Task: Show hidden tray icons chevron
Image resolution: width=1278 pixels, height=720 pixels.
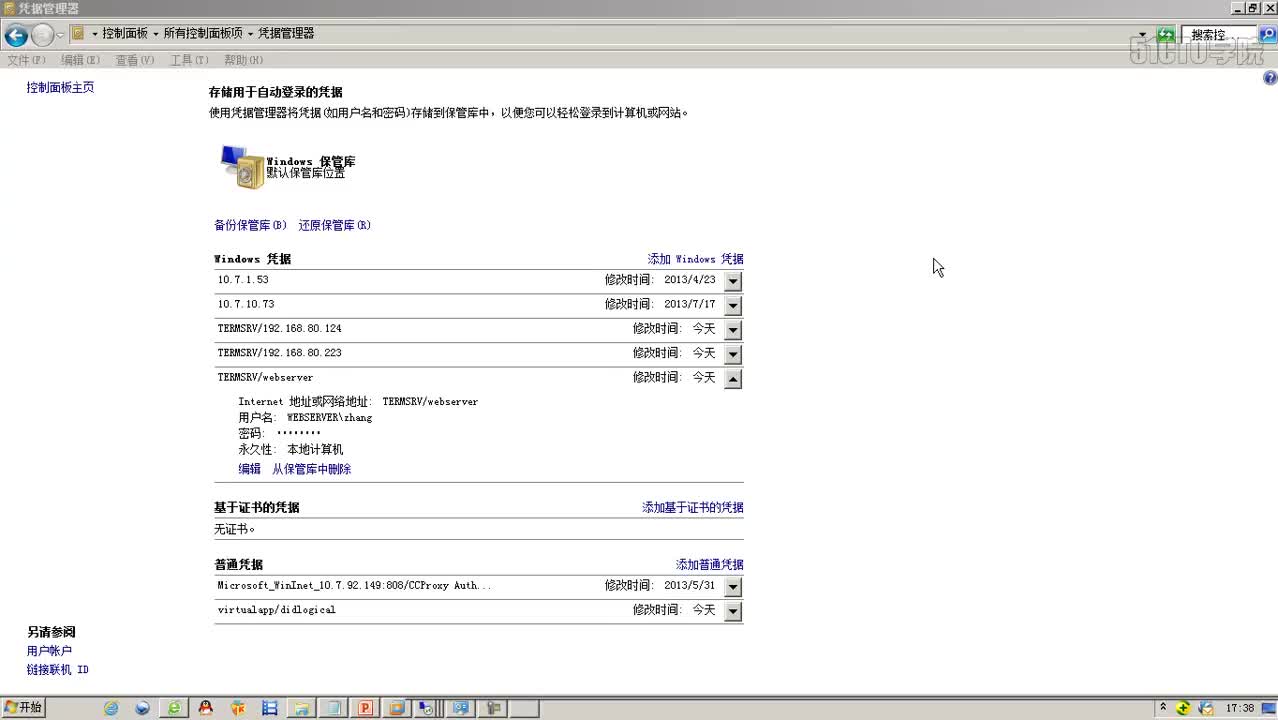Action: pyautogui.click(x=1163, y=708)
